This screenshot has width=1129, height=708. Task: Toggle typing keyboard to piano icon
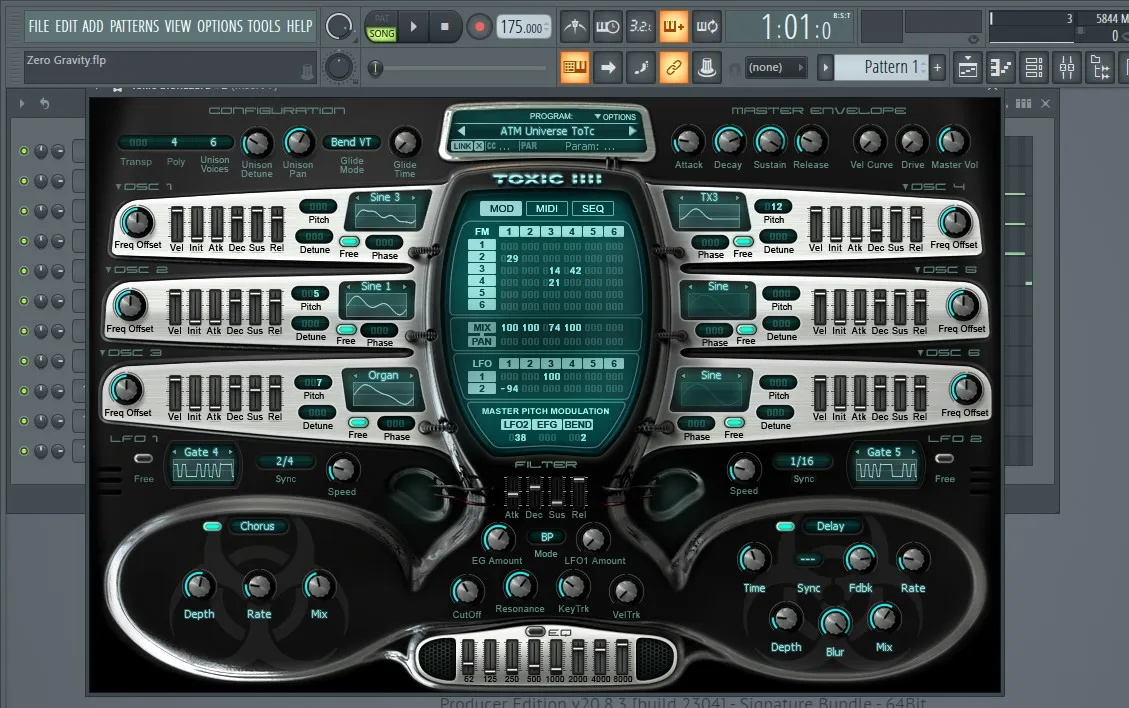(575, 68)
